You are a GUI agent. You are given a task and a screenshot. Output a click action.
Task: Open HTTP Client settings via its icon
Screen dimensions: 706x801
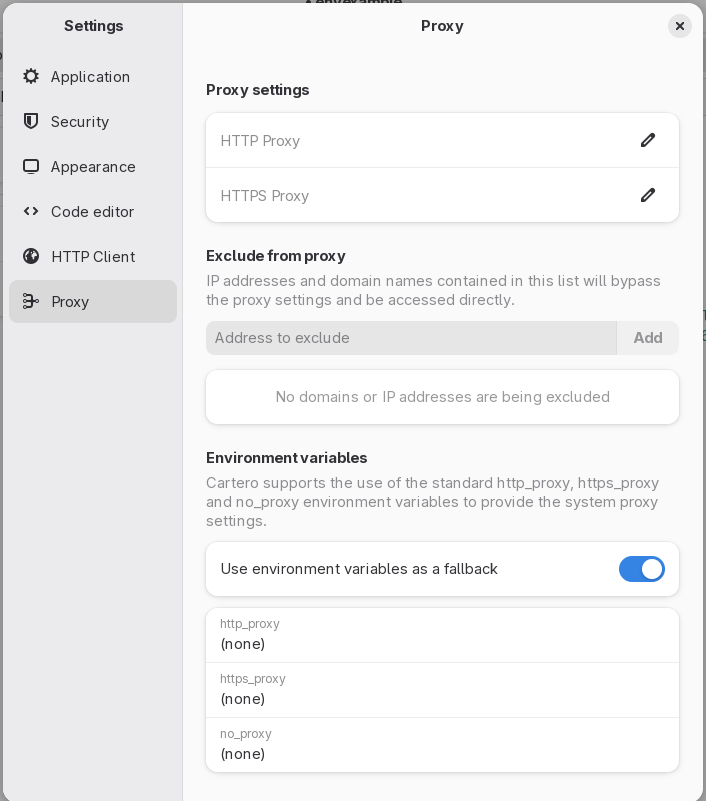click(29, 256)
